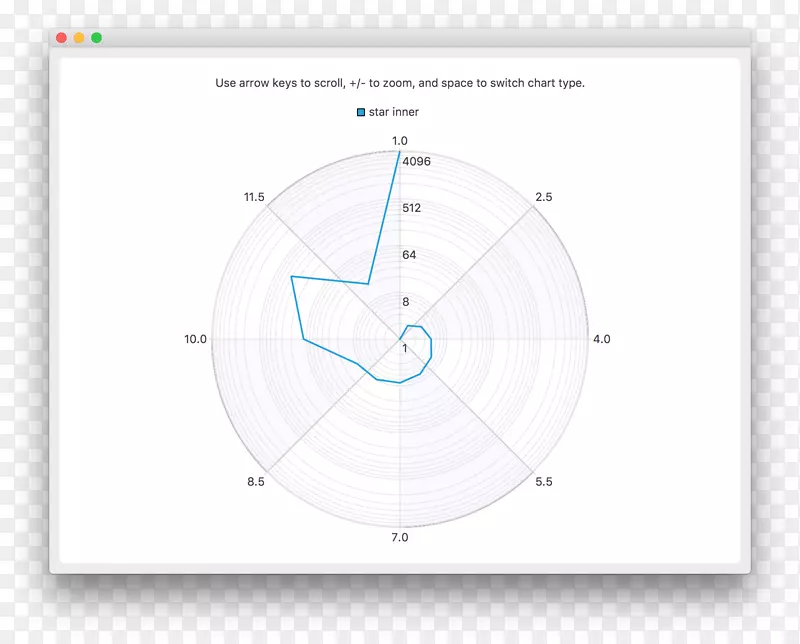The image size is (800, 644).
Task: Maximize the window with the green button
Action: 97,38
